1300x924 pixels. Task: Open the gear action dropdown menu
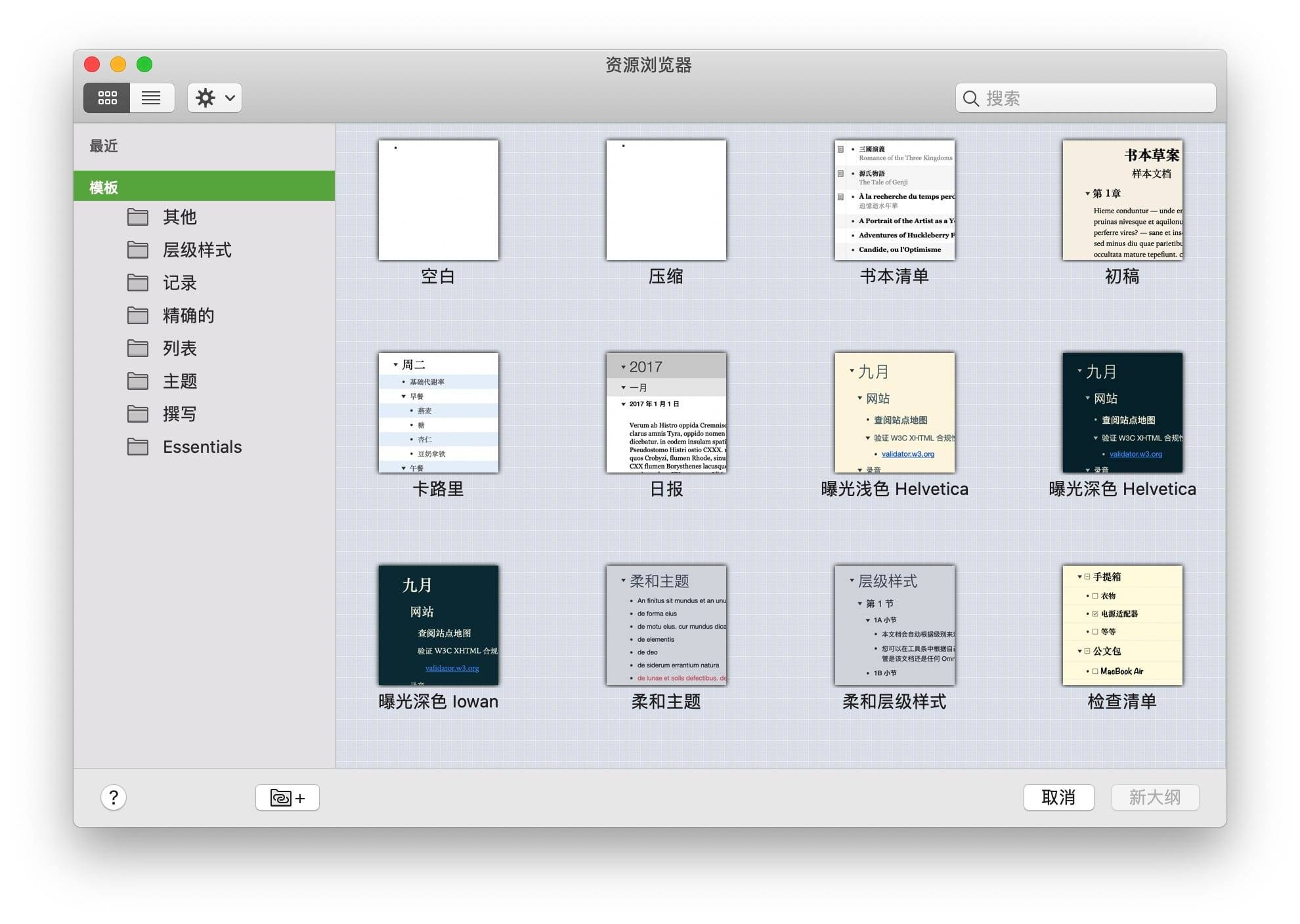215,98
